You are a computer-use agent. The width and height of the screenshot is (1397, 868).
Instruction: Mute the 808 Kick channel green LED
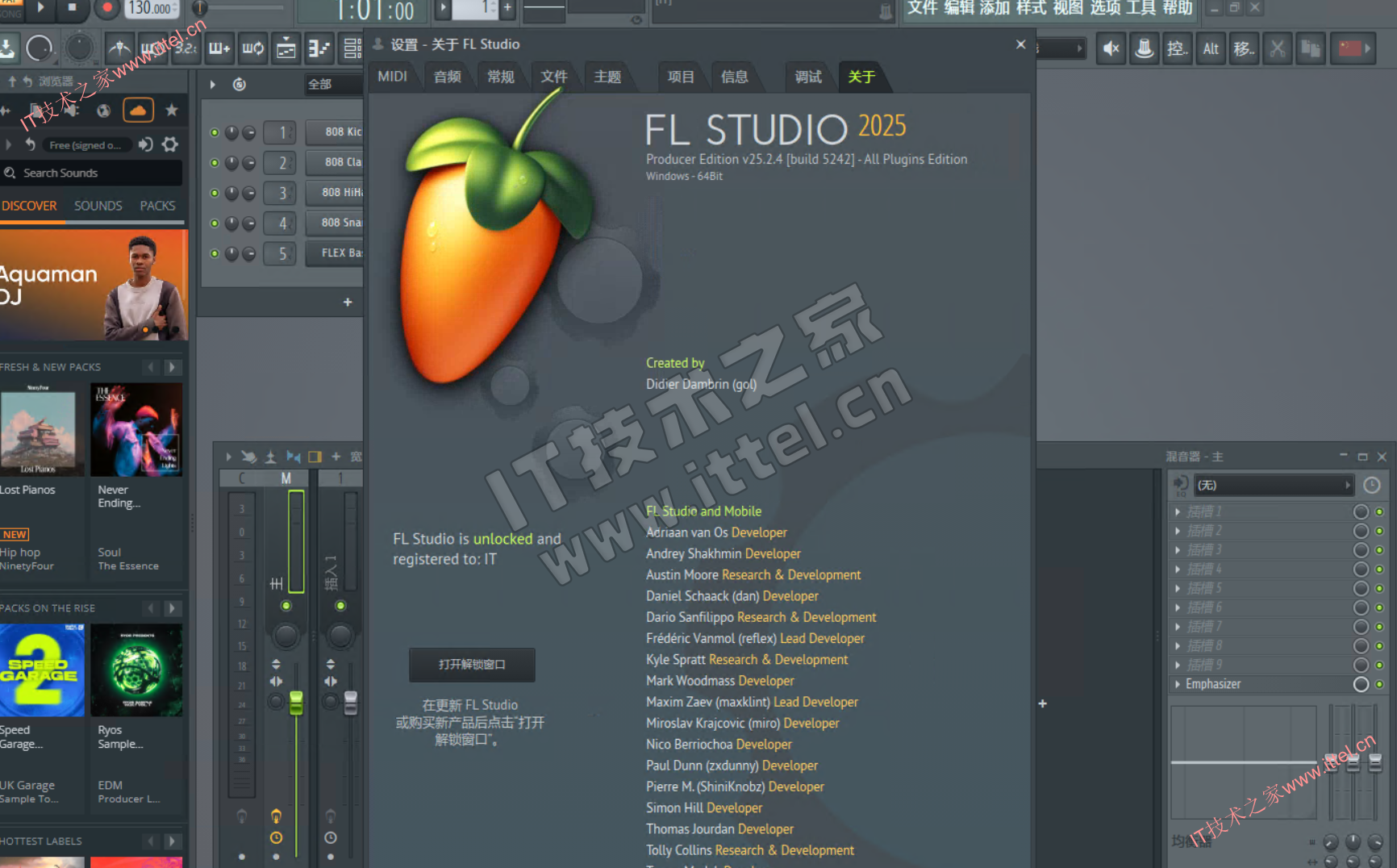point(215,132)
